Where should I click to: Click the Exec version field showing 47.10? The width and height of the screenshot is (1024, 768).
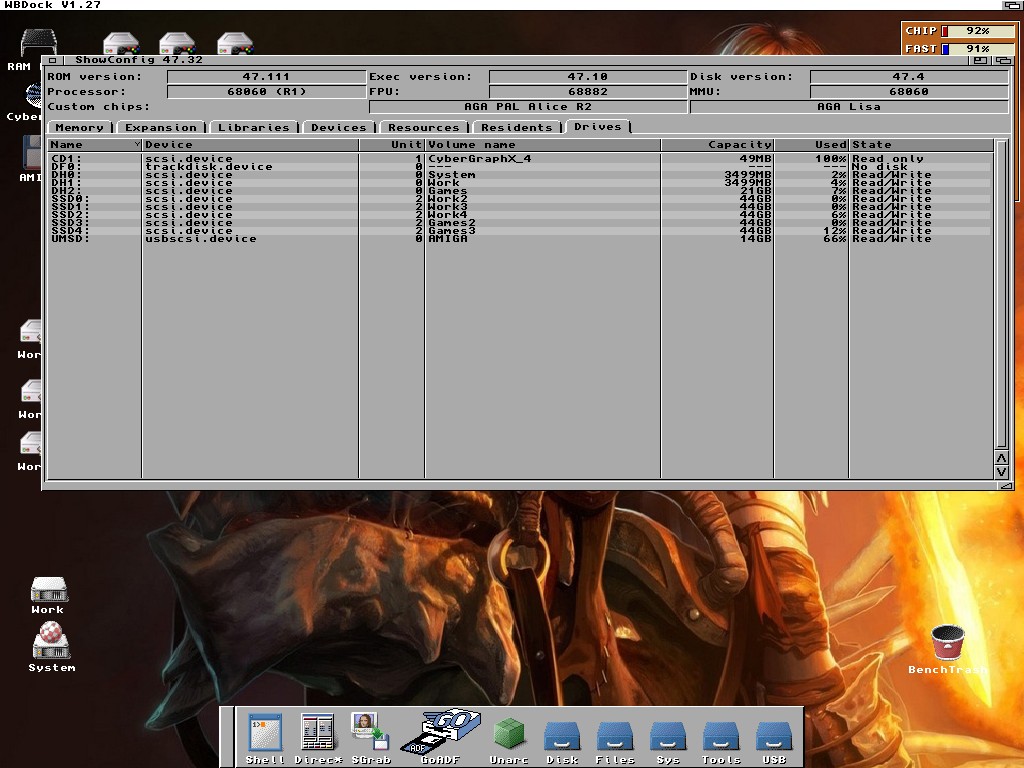tap(588, 76)
